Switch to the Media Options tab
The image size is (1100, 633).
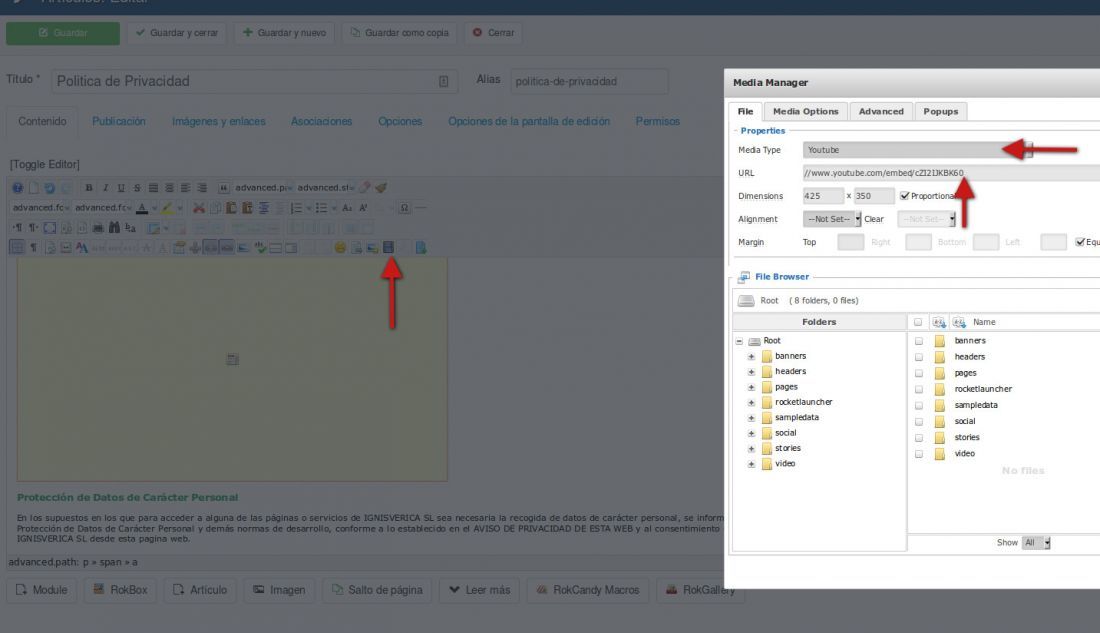[x=805, y=111]
